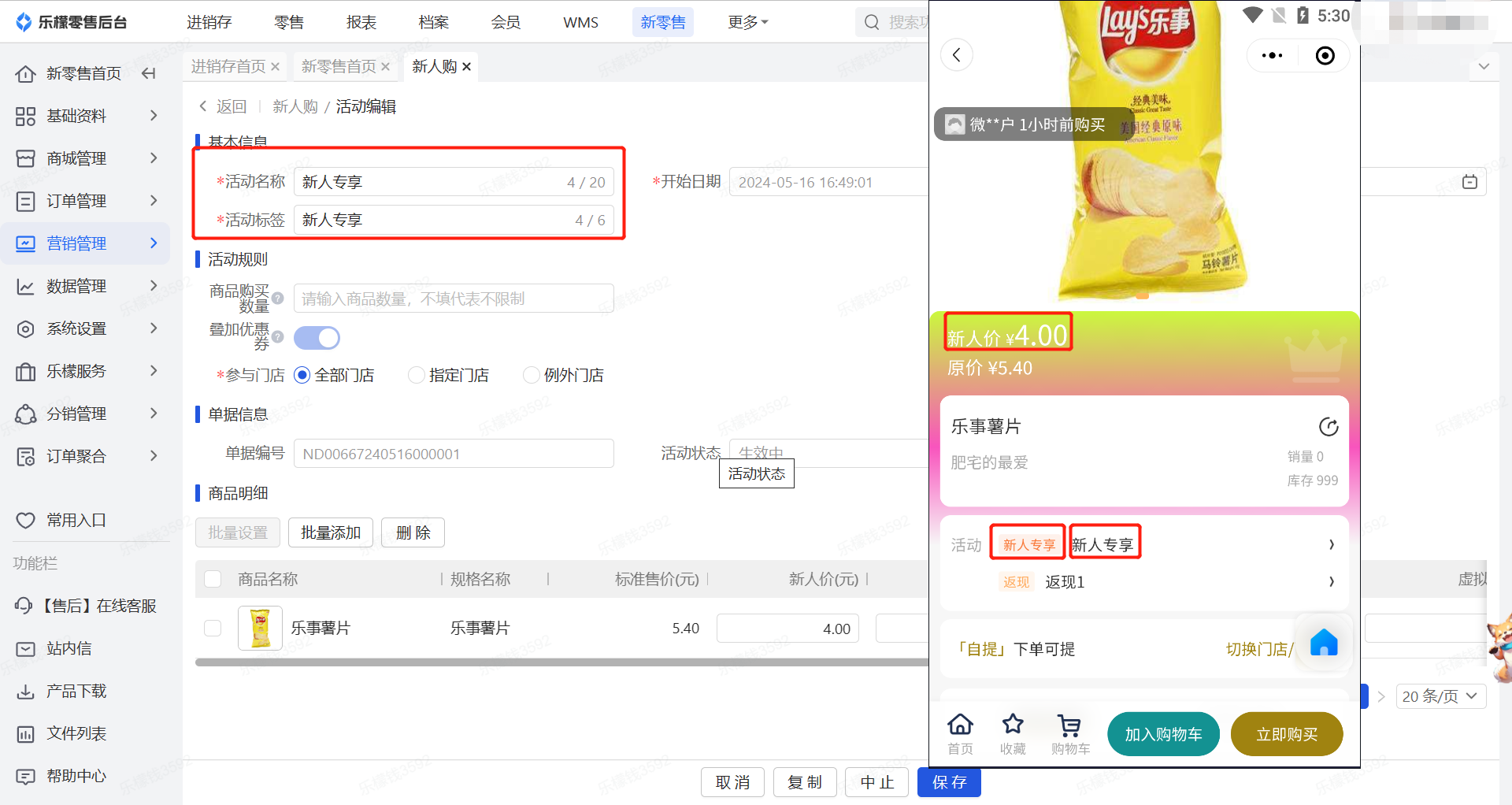
Task: Click the 乐事薯片 product thumbnail in table
Action: [260, 628]
